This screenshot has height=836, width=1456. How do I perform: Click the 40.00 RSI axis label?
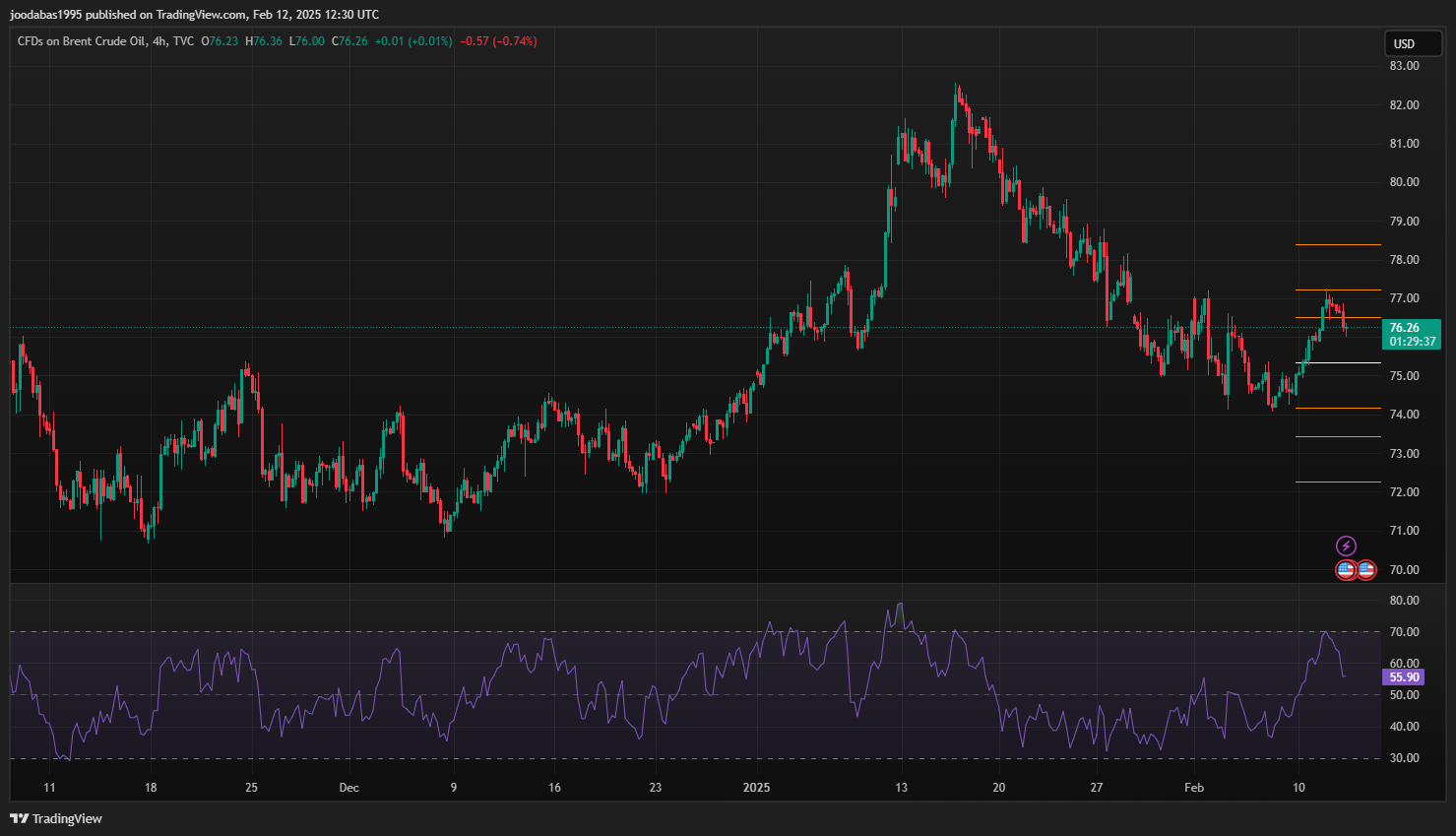pyautogui.click(x=1404, y=727)
